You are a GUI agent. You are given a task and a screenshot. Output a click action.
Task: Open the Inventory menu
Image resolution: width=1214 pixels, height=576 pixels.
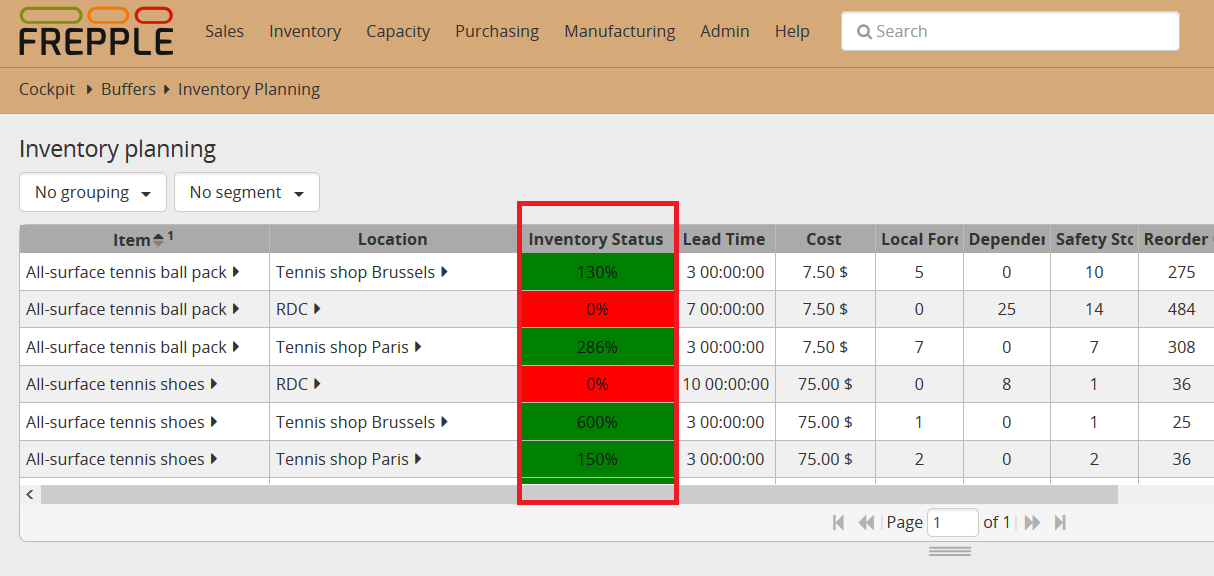[x=305, y=31]
